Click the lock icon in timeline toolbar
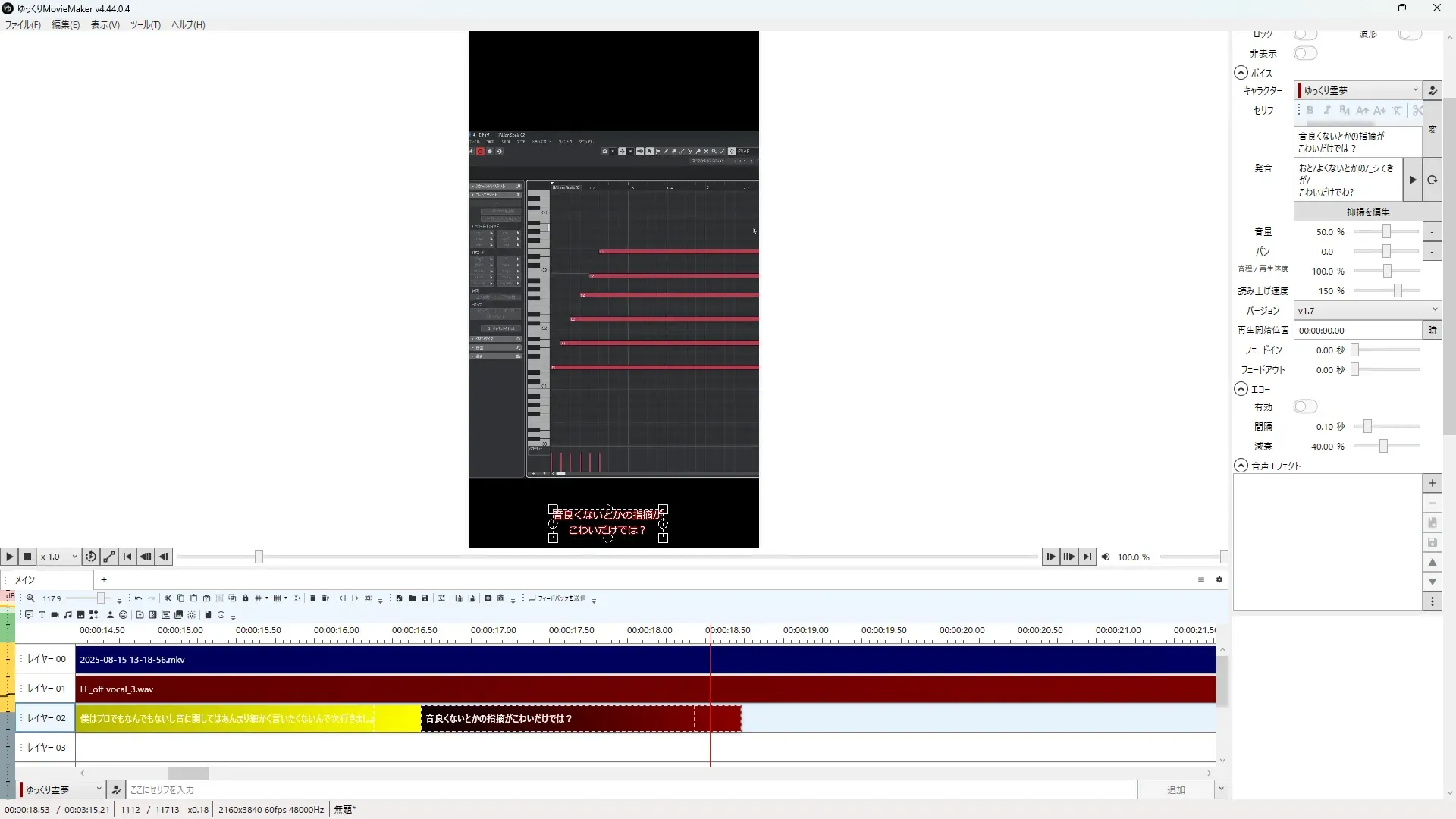This screenshot has height=819, width=1456. [245, 598]
